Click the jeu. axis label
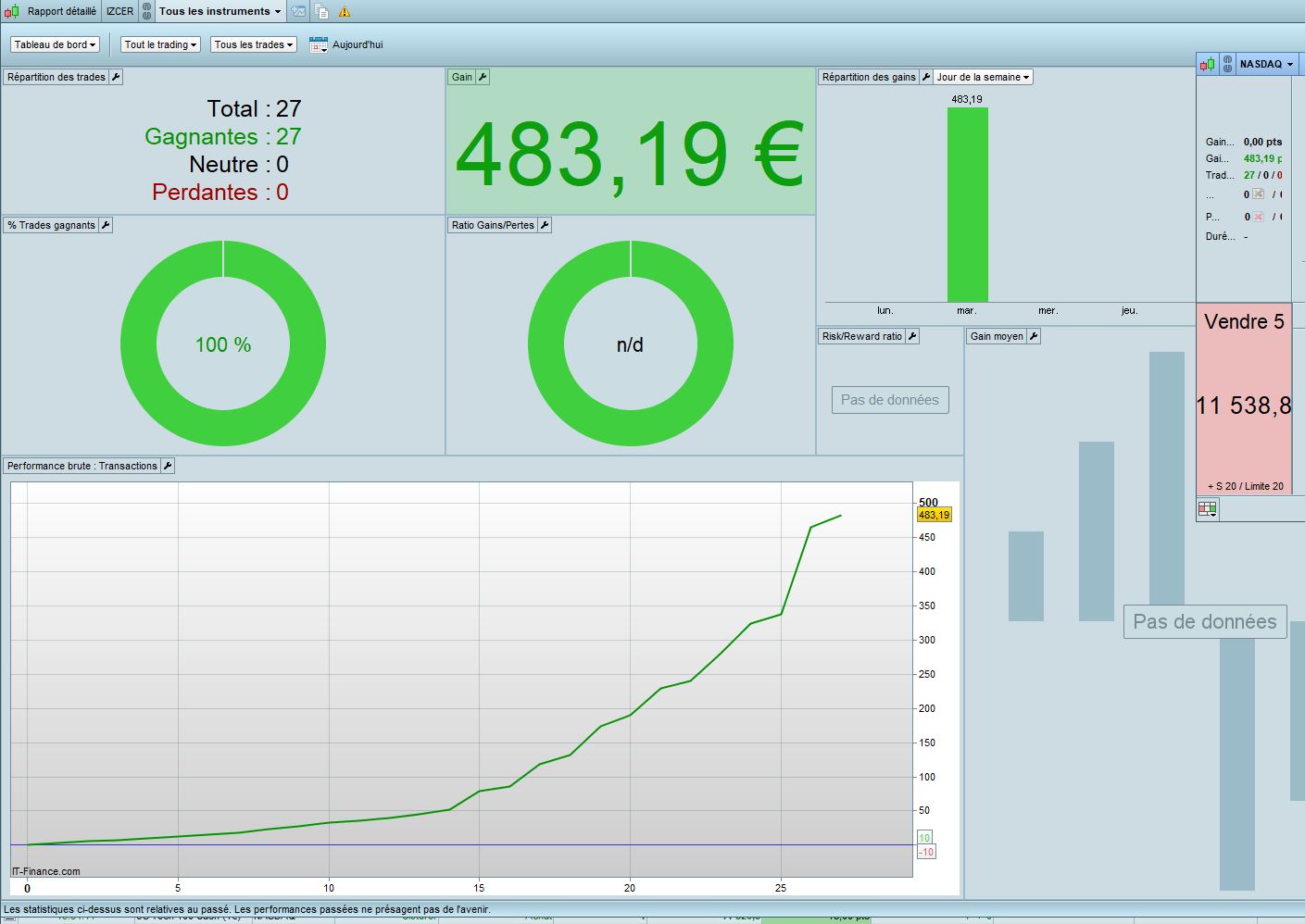 point(1129,310)
